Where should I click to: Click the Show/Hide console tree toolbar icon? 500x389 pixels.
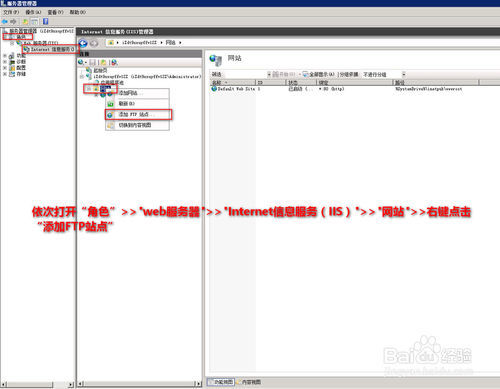coord(34,22)
